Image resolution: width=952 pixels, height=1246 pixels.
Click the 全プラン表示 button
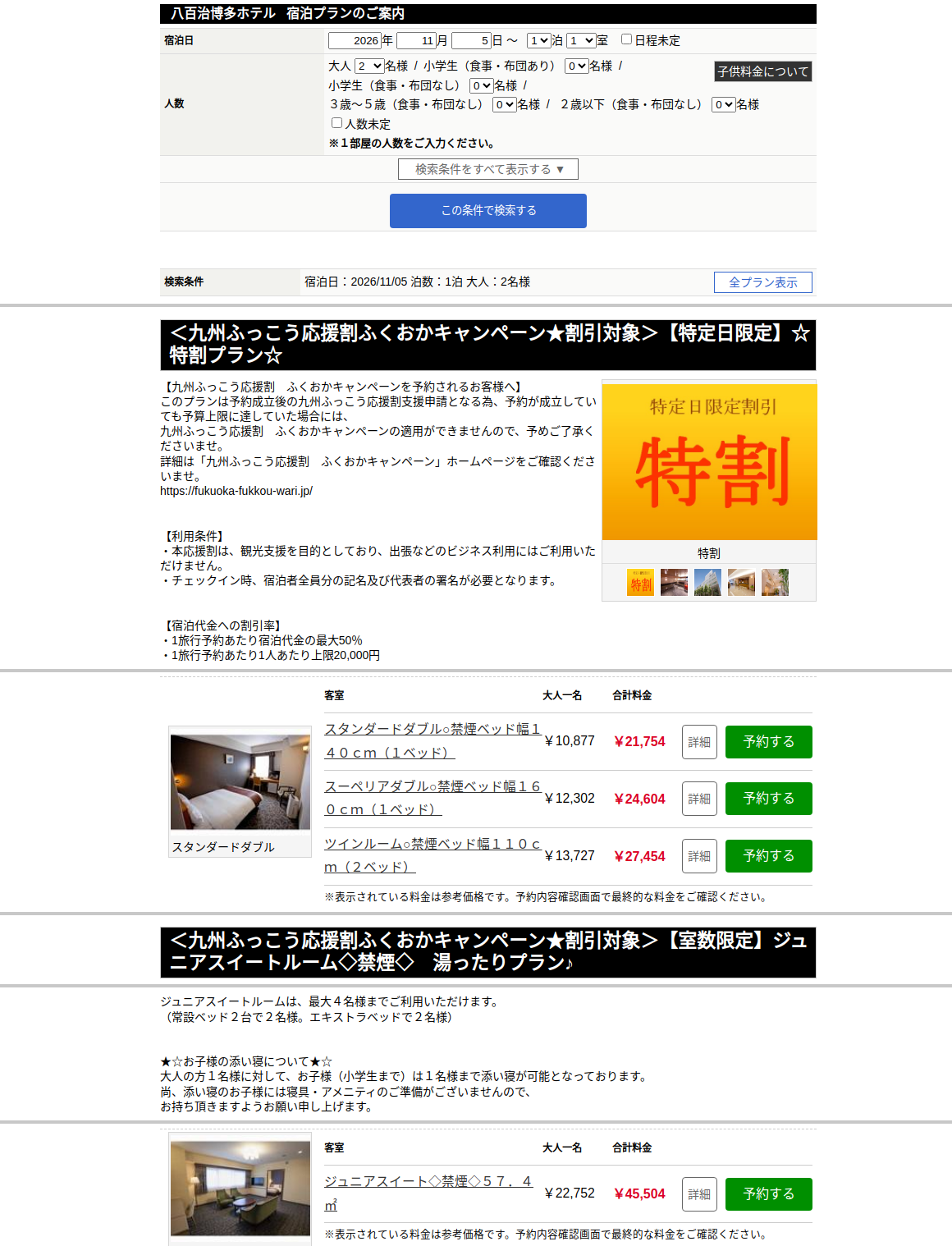tap(763, 282)
